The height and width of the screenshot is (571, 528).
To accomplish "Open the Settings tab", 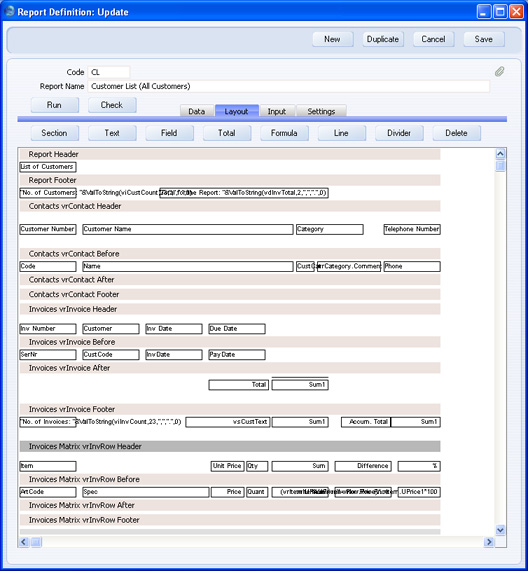I will (321, 111).
